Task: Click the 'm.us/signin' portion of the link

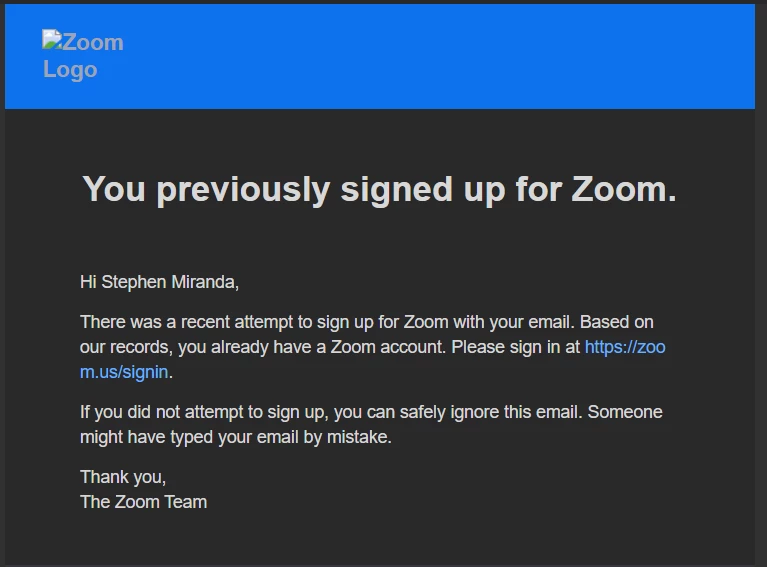Action: 124,372
